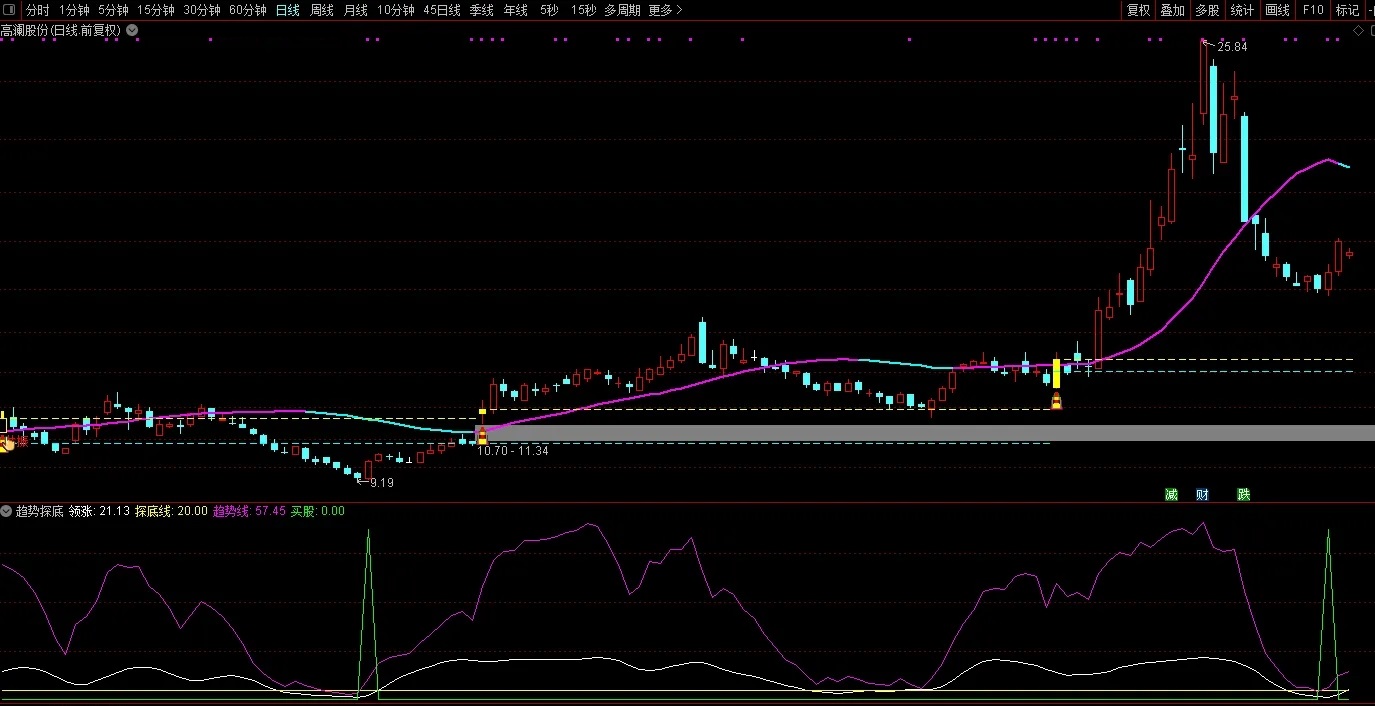Expand the 趋势探底 indicator dropdown arrow
Viewport: 1375px width, 706px height.
point(7,511)
